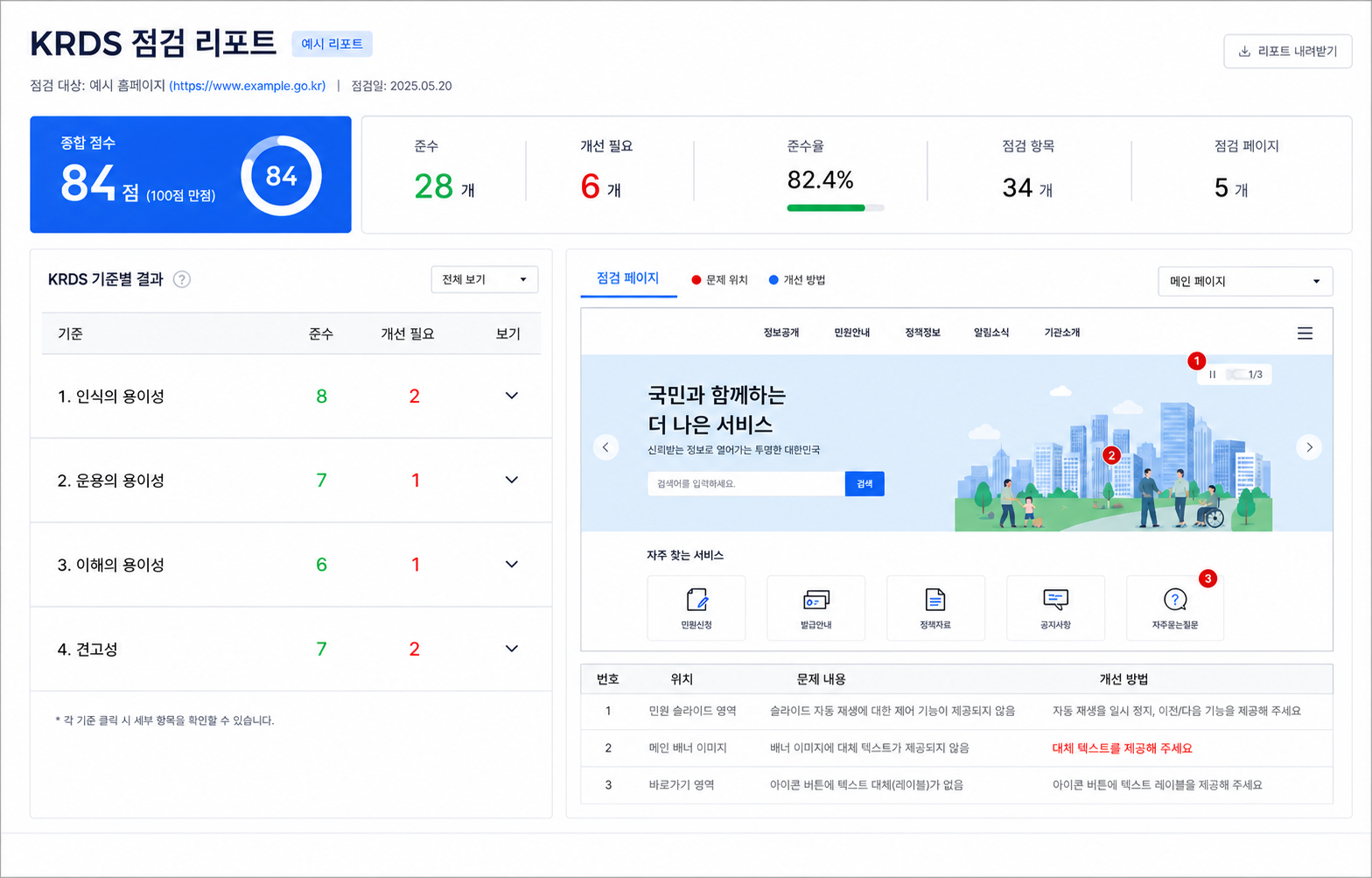1372x878 pixels.
Task: Click the KRDS 점검 리포트 title
Action: (x=153, y=43)
